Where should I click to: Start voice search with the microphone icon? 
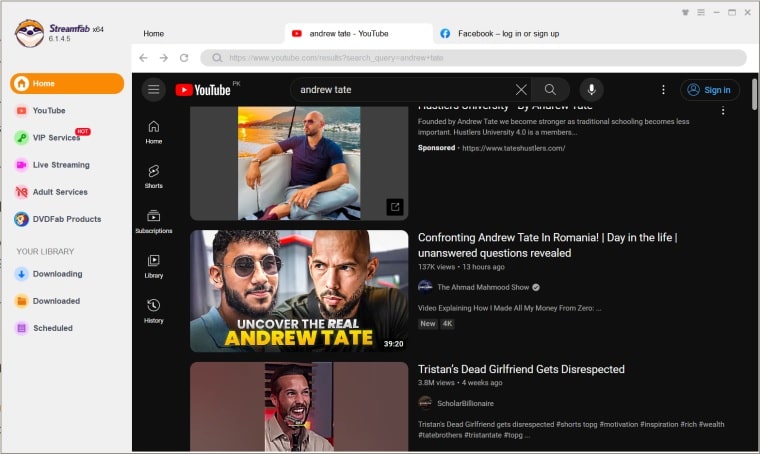(x=591, y=90)
